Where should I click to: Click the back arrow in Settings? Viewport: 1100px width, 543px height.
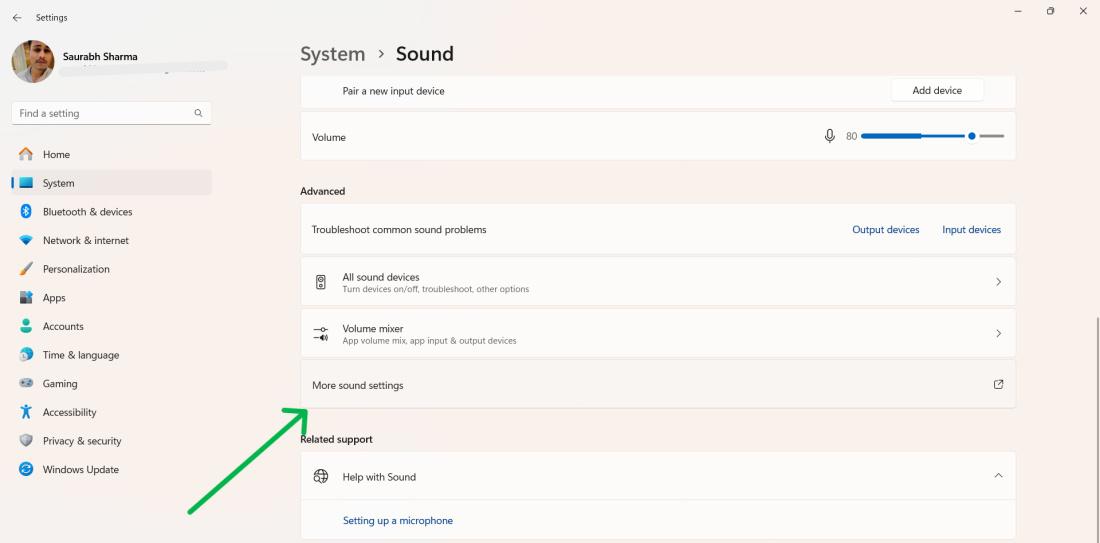17,17
